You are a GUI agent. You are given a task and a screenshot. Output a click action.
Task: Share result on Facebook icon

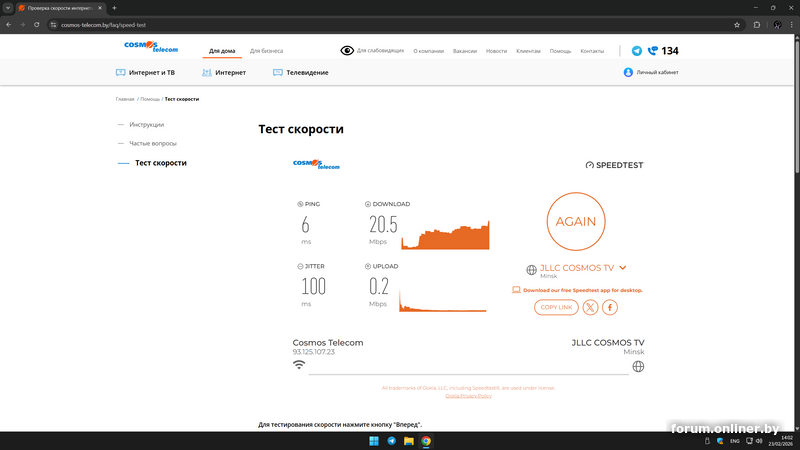click(610, 307)
